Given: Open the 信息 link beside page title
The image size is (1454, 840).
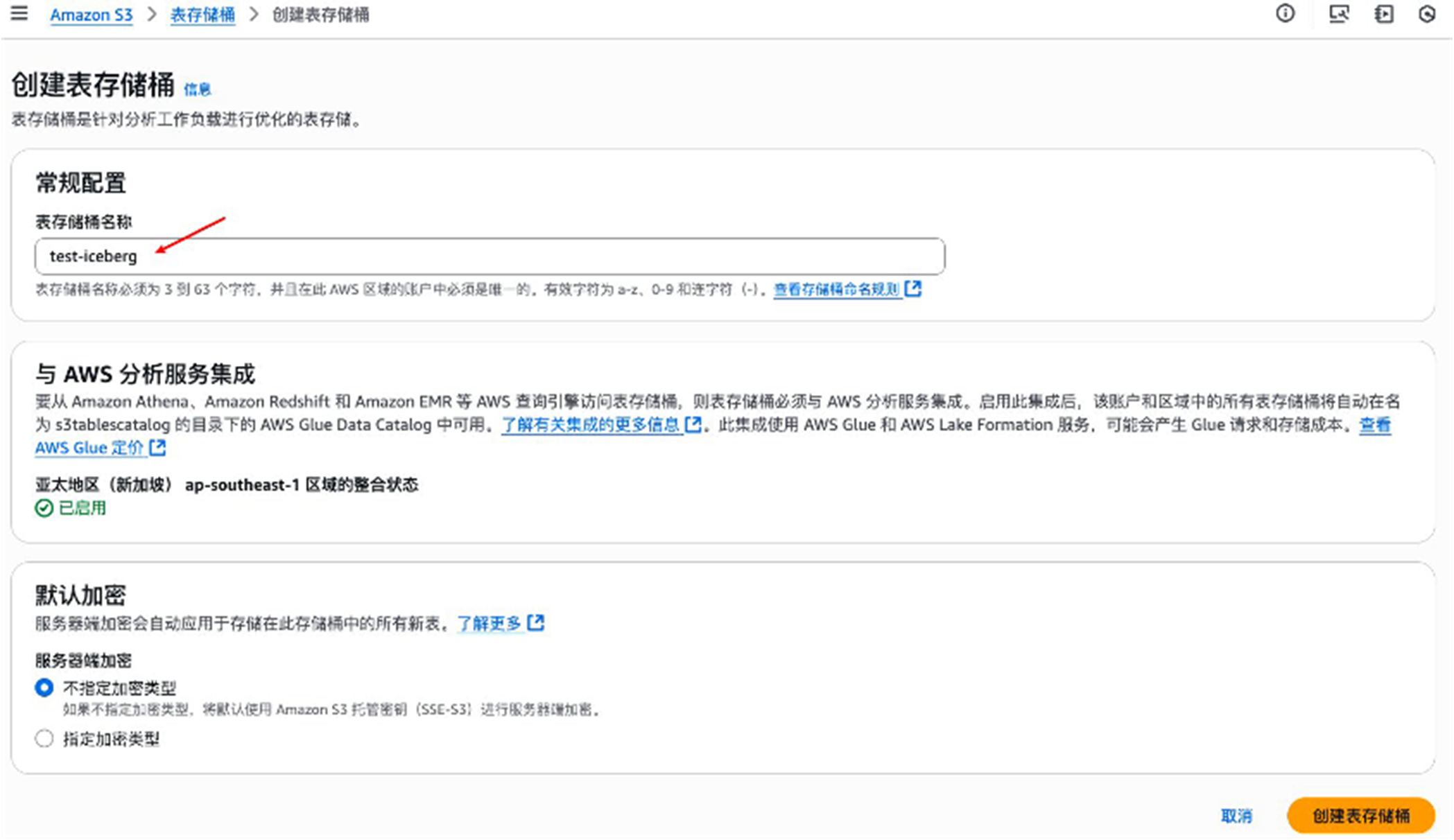Looking at the screenshot, I should 197,89.
